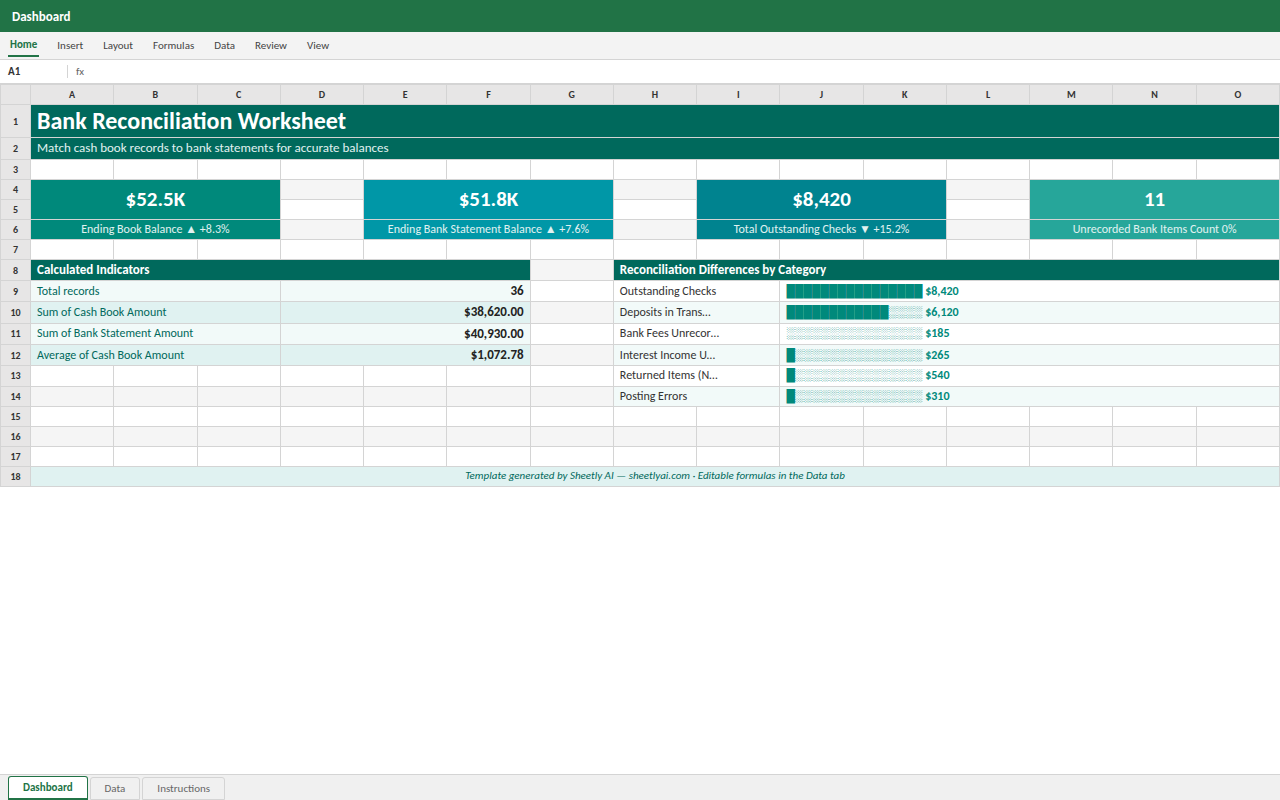Click the Average of Cash Book Amount label
Viewport: 1280px width, 800px height.
(155, 355)
